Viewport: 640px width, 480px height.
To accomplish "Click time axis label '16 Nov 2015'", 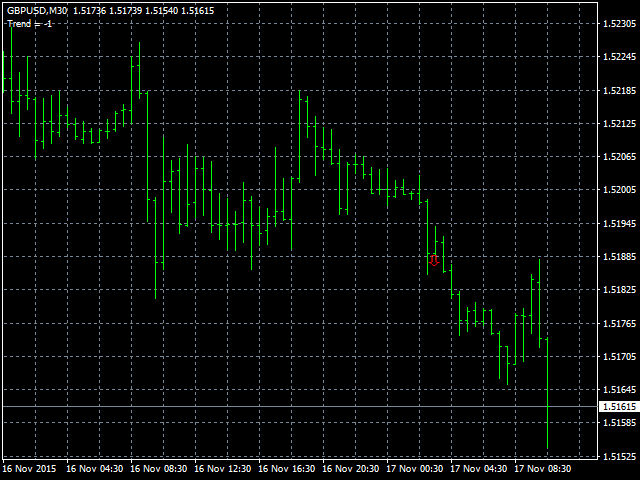I will pyautogui.click(x=29, y=469).
